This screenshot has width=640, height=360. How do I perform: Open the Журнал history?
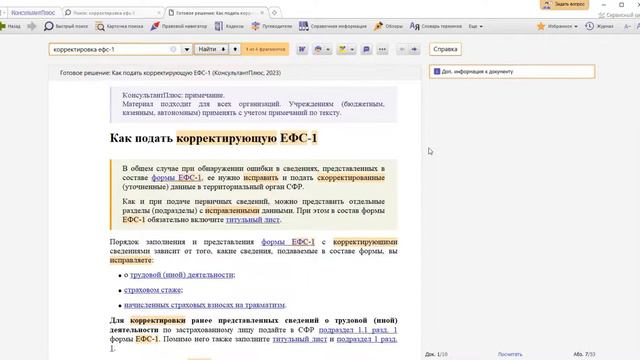[x=599, y=26]
